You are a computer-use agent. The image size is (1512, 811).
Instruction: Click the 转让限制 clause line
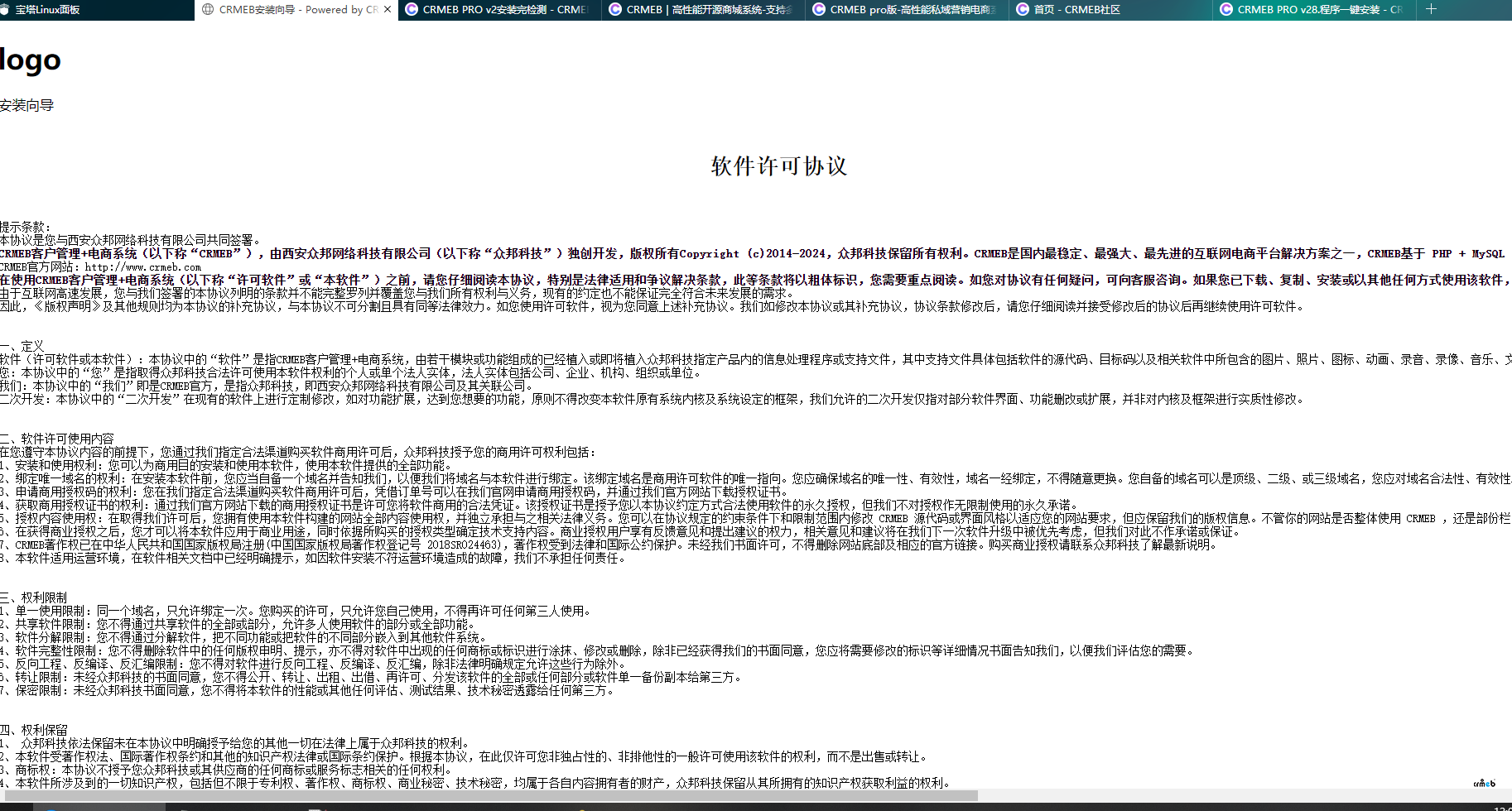pyautogui.click(x=371, y=677)
